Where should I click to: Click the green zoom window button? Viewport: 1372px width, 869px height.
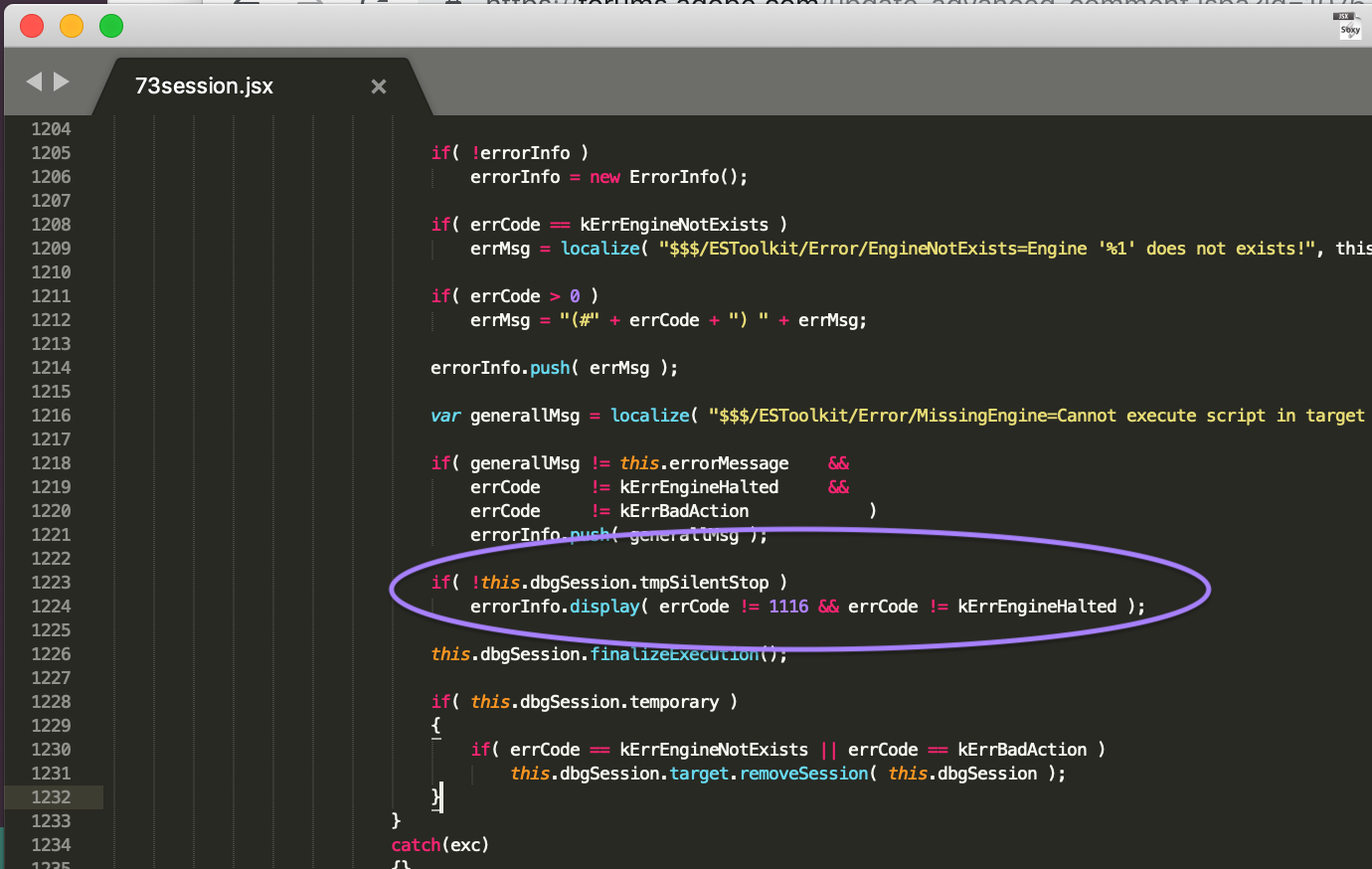(111, 26)
